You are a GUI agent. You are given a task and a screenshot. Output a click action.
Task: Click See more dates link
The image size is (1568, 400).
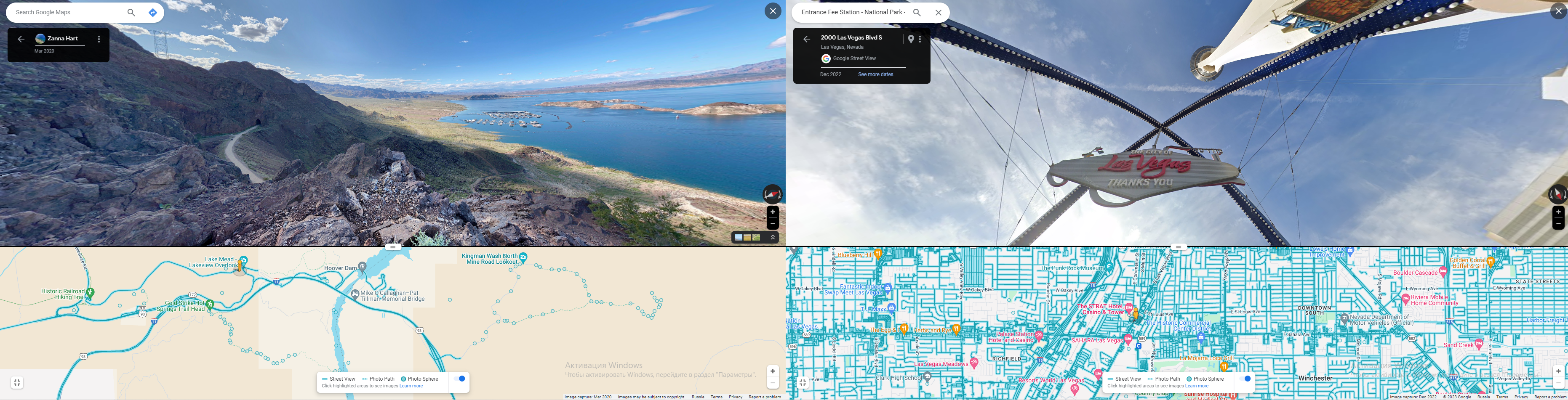tap(875, 74)
